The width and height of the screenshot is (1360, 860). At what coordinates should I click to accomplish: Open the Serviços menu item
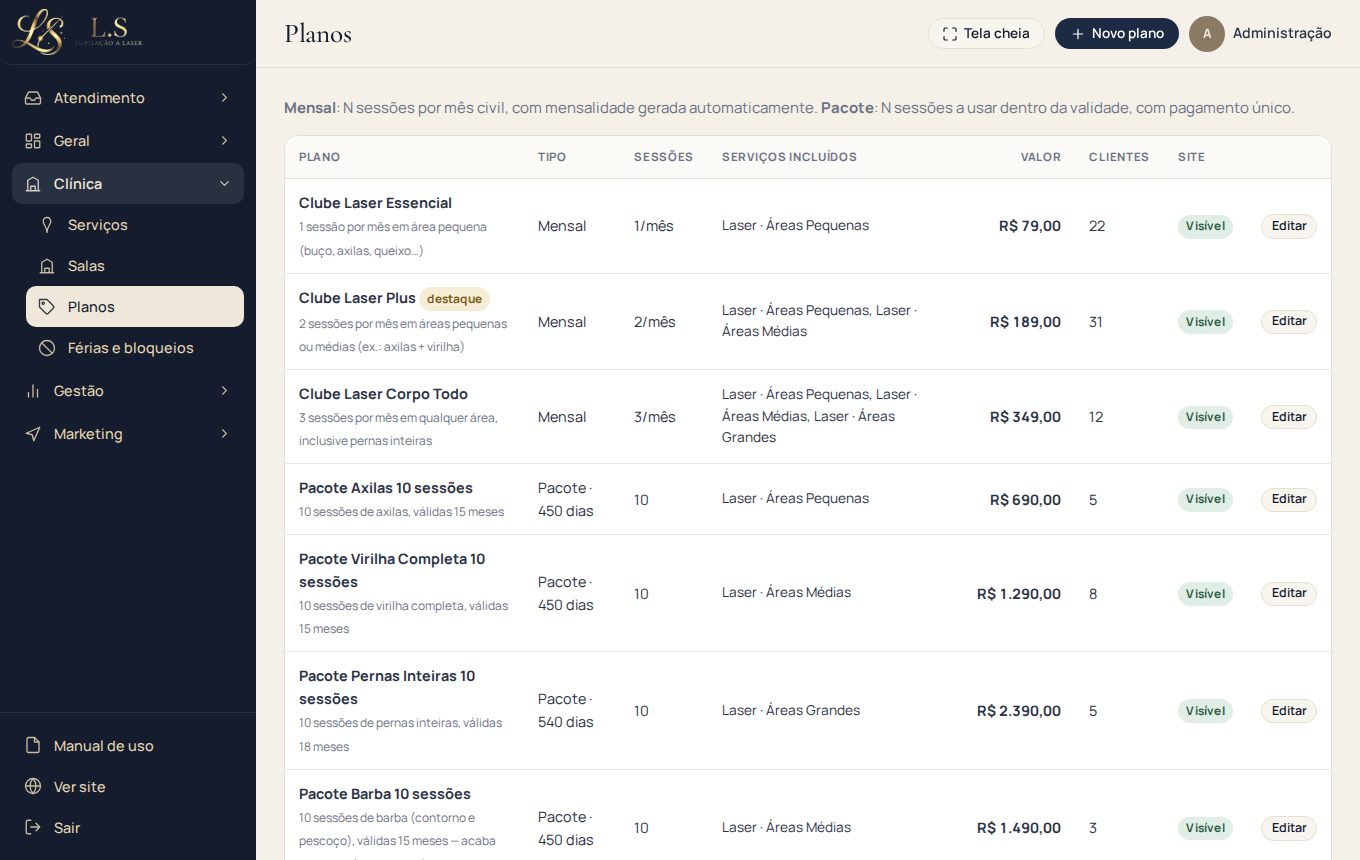point(135,225)
